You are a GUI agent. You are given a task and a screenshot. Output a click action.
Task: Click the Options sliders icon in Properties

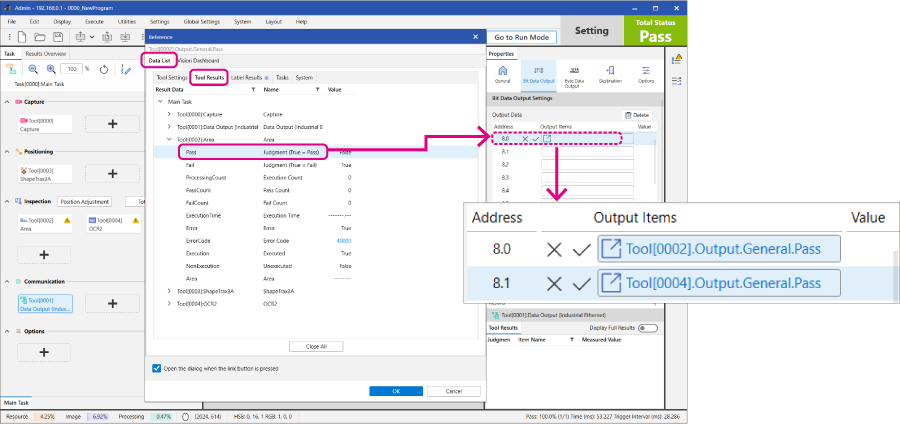tap(646, 74)
